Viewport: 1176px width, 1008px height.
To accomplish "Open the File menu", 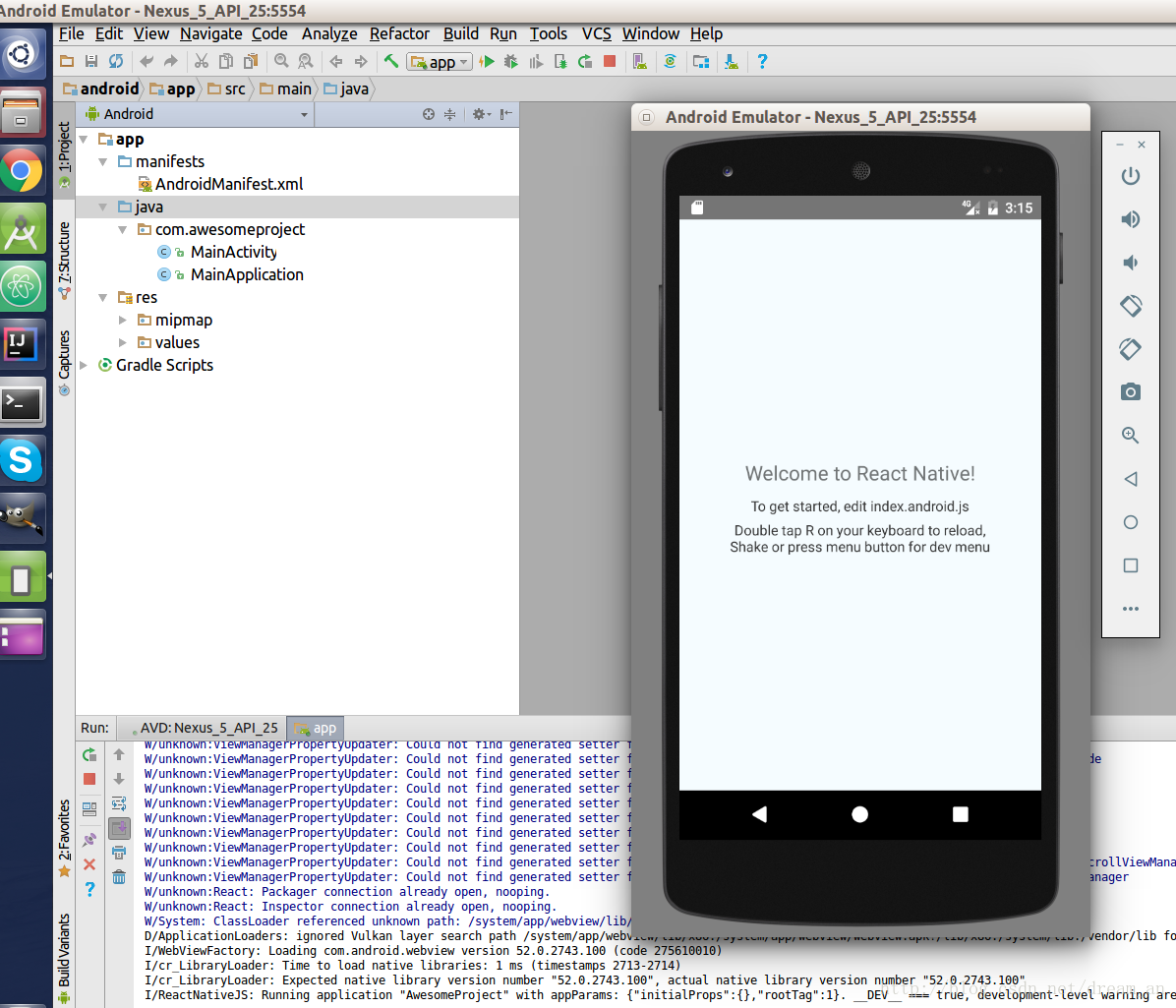I will pos(71,33).
